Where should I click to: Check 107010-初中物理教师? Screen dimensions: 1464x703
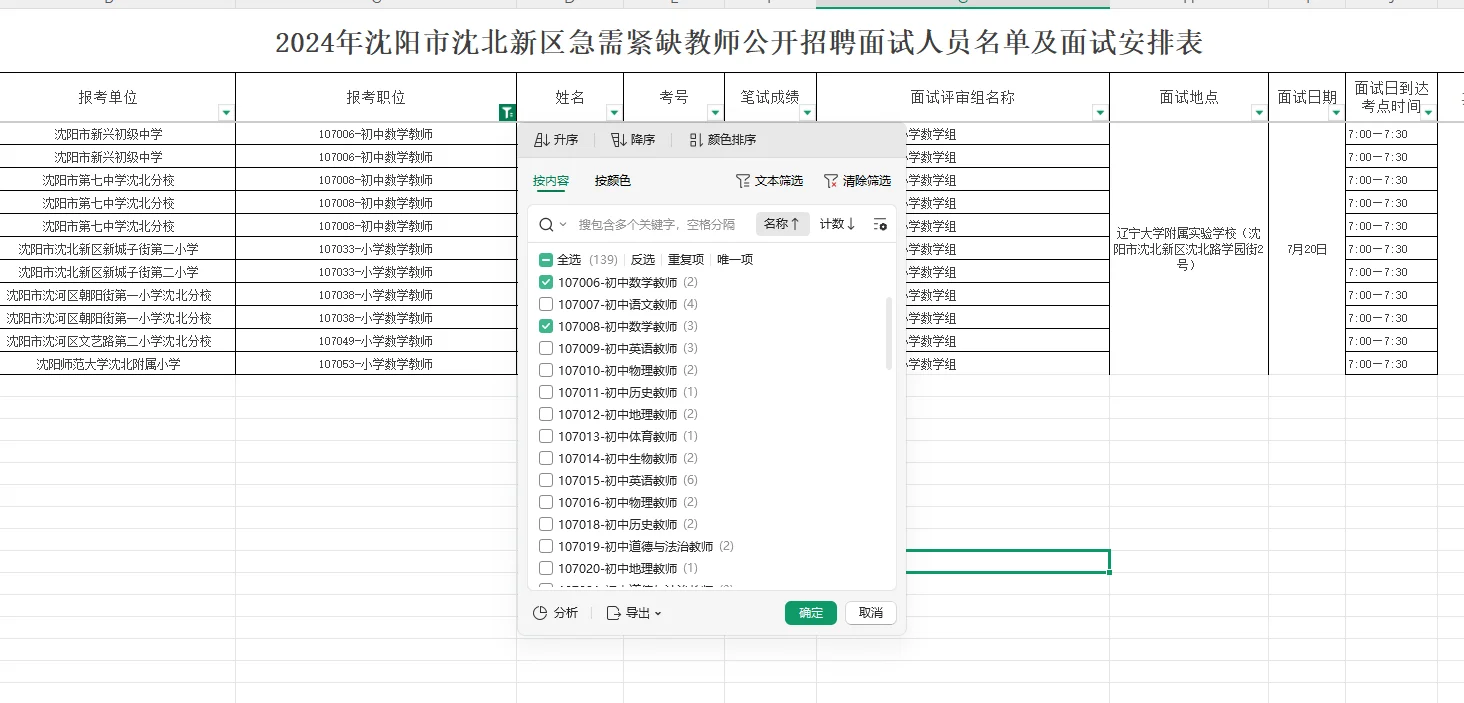[546, 370]
